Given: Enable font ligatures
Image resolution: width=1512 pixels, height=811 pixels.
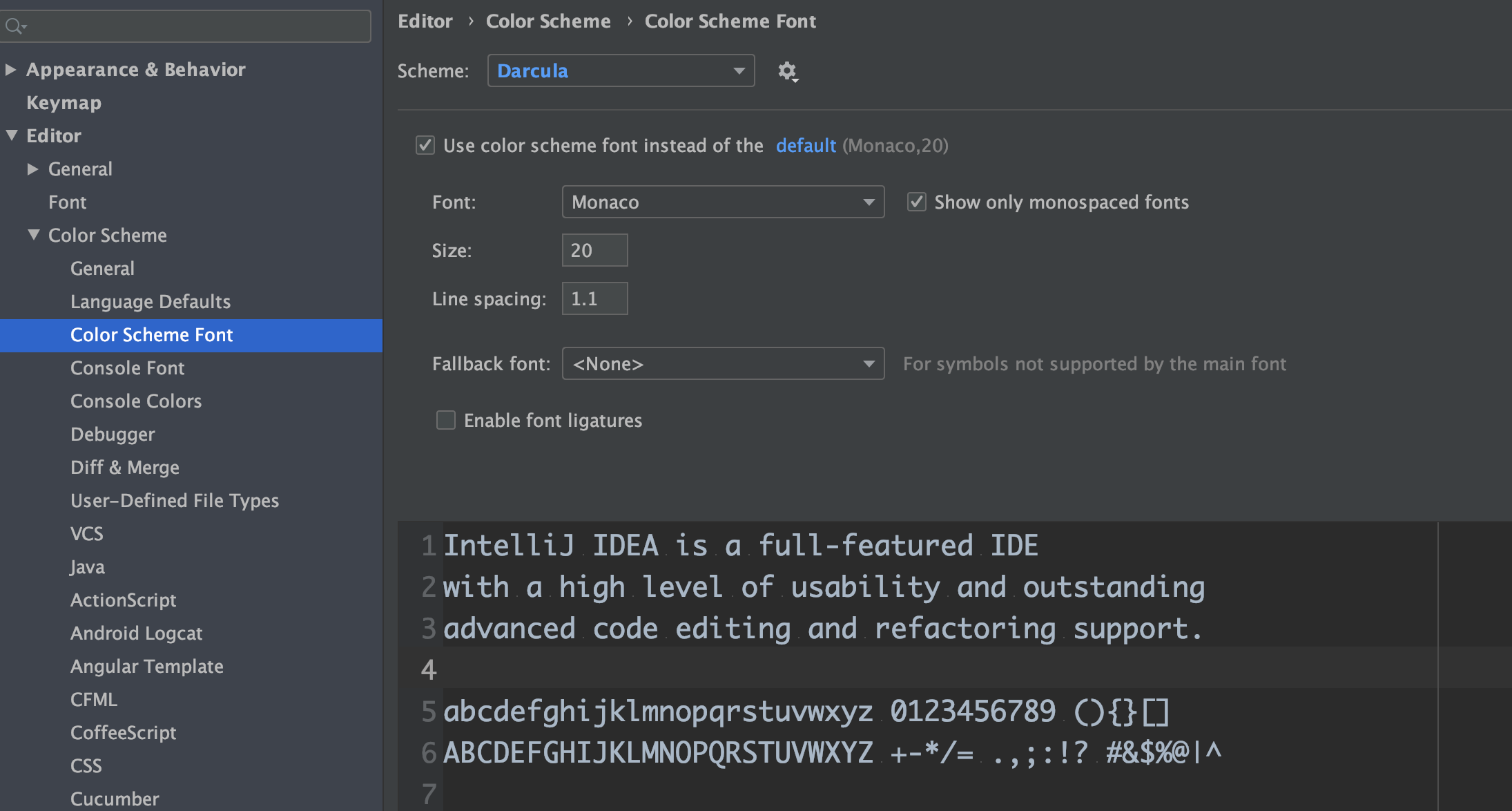Looking at the screenshot, I should (x=445, y=419).
